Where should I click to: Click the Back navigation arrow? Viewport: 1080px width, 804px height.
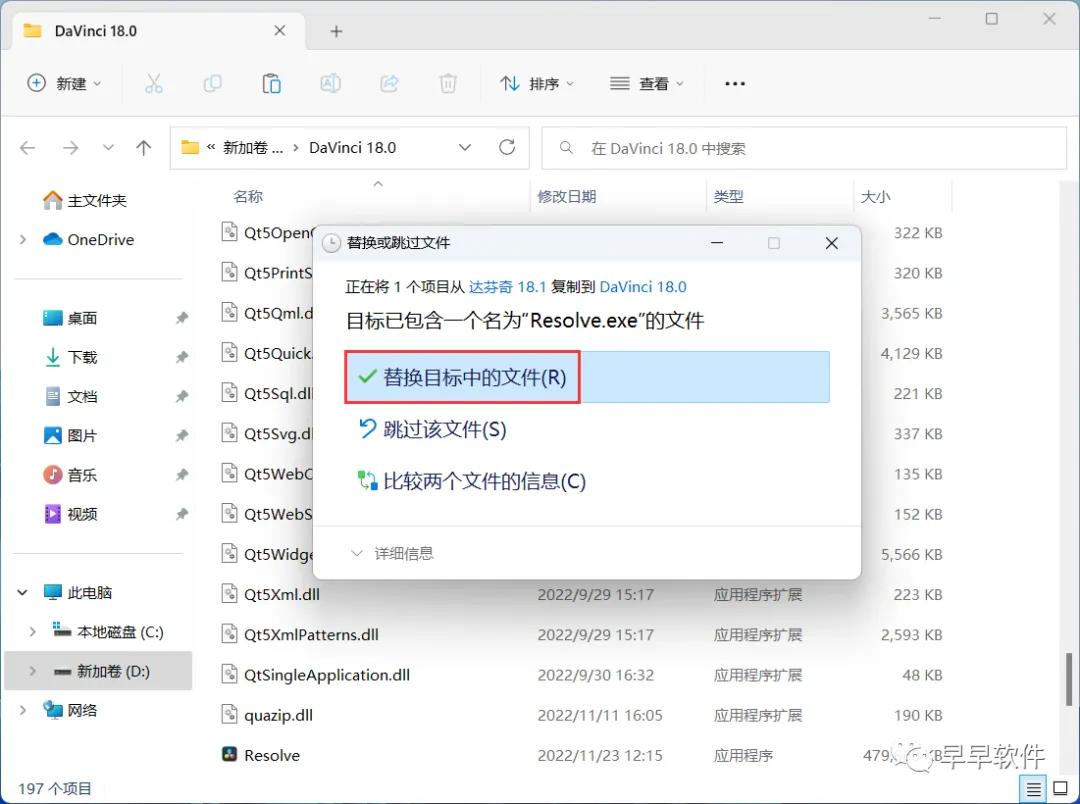click(x=28, y=147)
